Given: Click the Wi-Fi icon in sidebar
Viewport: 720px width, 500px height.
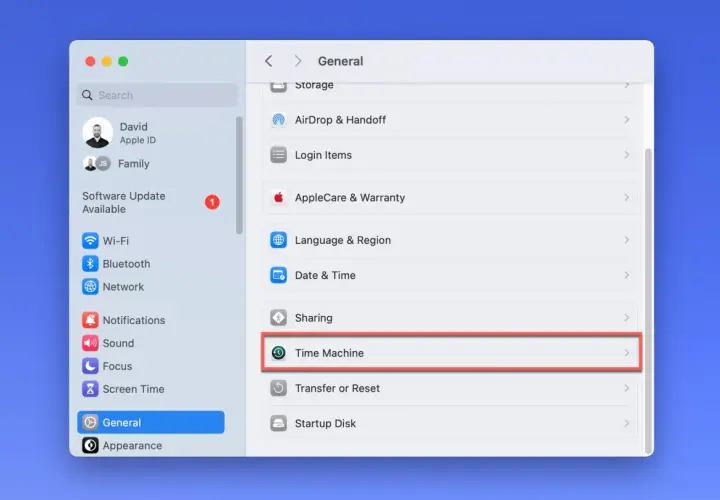Looking at the screenshot, I should (x=90, y=241).
